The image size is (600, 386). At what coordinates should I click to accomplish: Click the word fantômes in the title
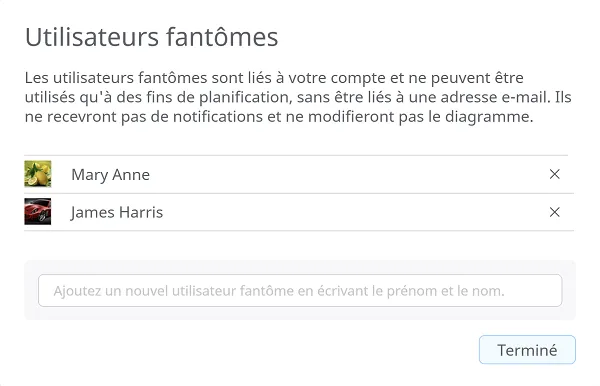222,37
